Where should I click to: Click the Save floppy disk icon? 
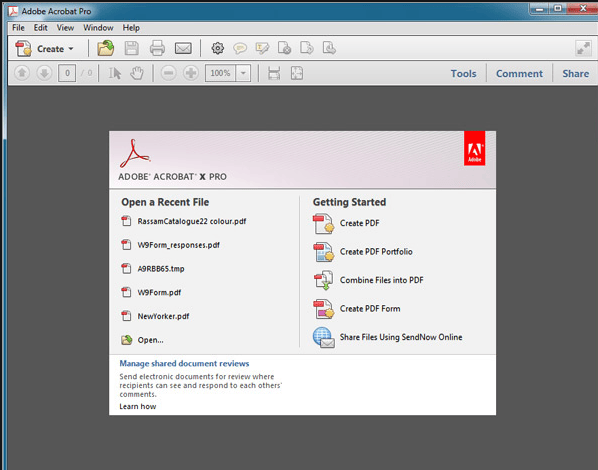pyautogui.click(x=132, y=48)
